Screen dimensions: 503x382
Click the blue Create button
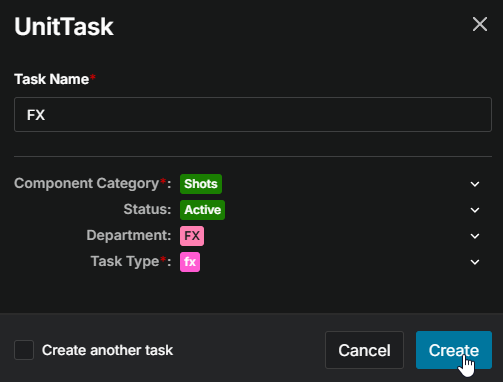pos(454,350)
